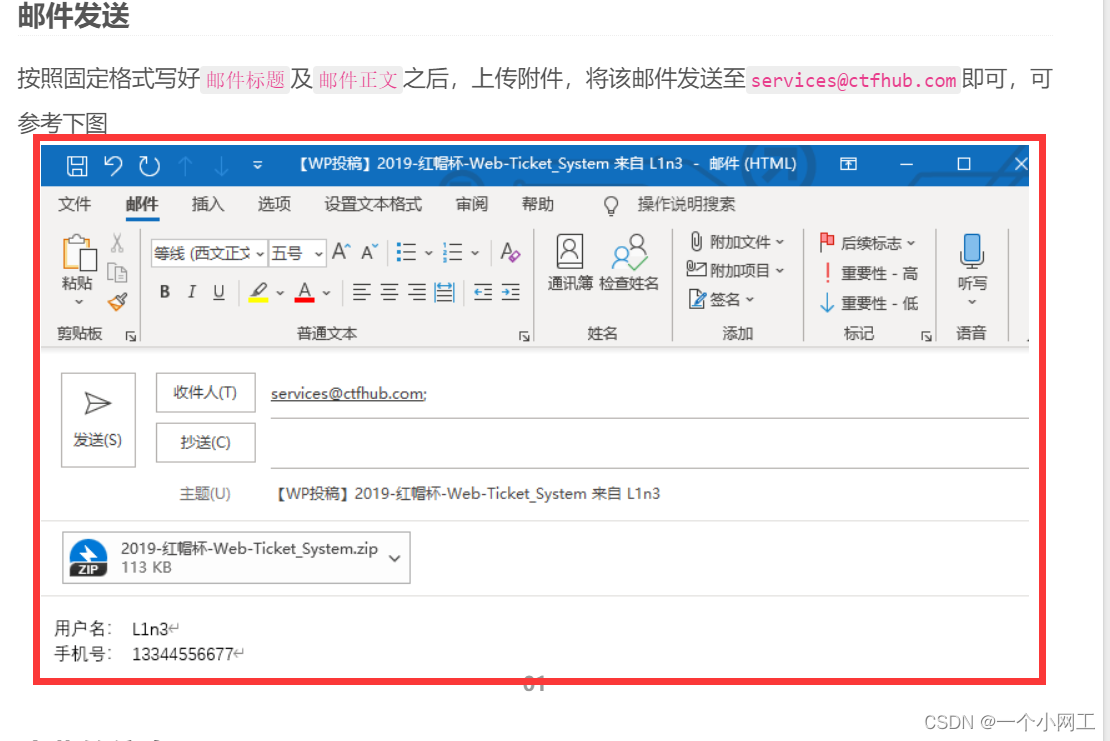The height and width of the screenshot is (741, 1110).
Task: Toggle italic formatting
Action: [x=192, y=292]
